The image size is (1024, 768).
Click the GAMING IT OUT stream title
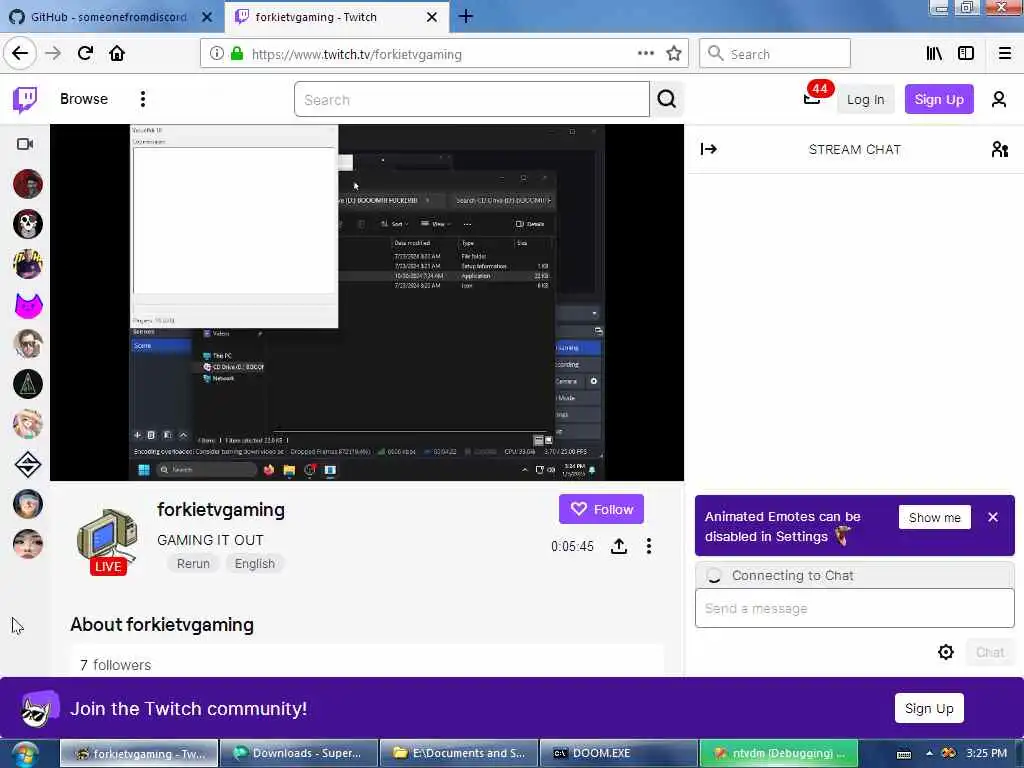[x=210, y=540]
